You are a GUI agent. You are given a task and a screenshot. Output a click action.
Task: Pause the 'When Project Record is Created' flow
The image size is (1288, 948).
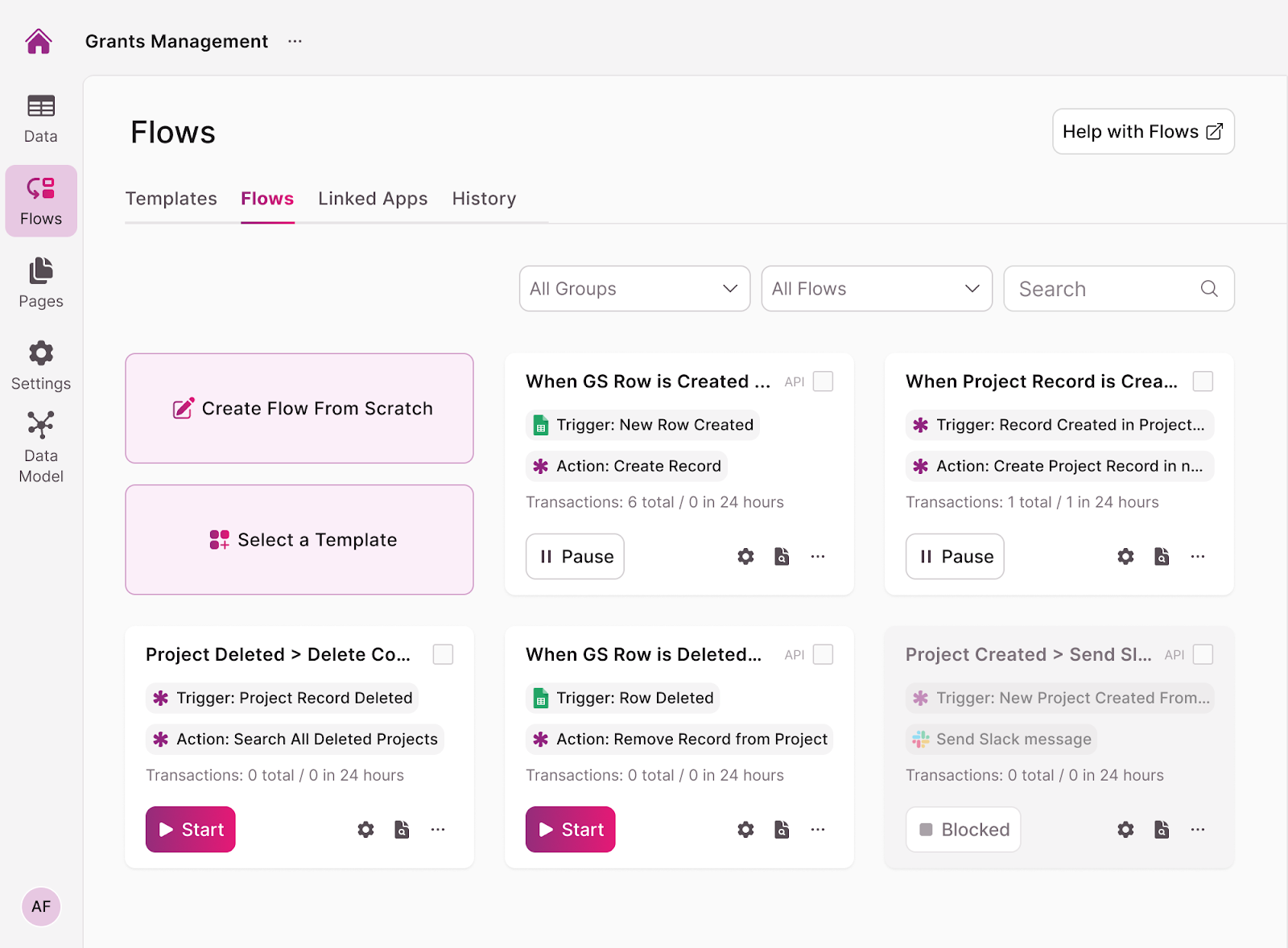click(954, 556)
